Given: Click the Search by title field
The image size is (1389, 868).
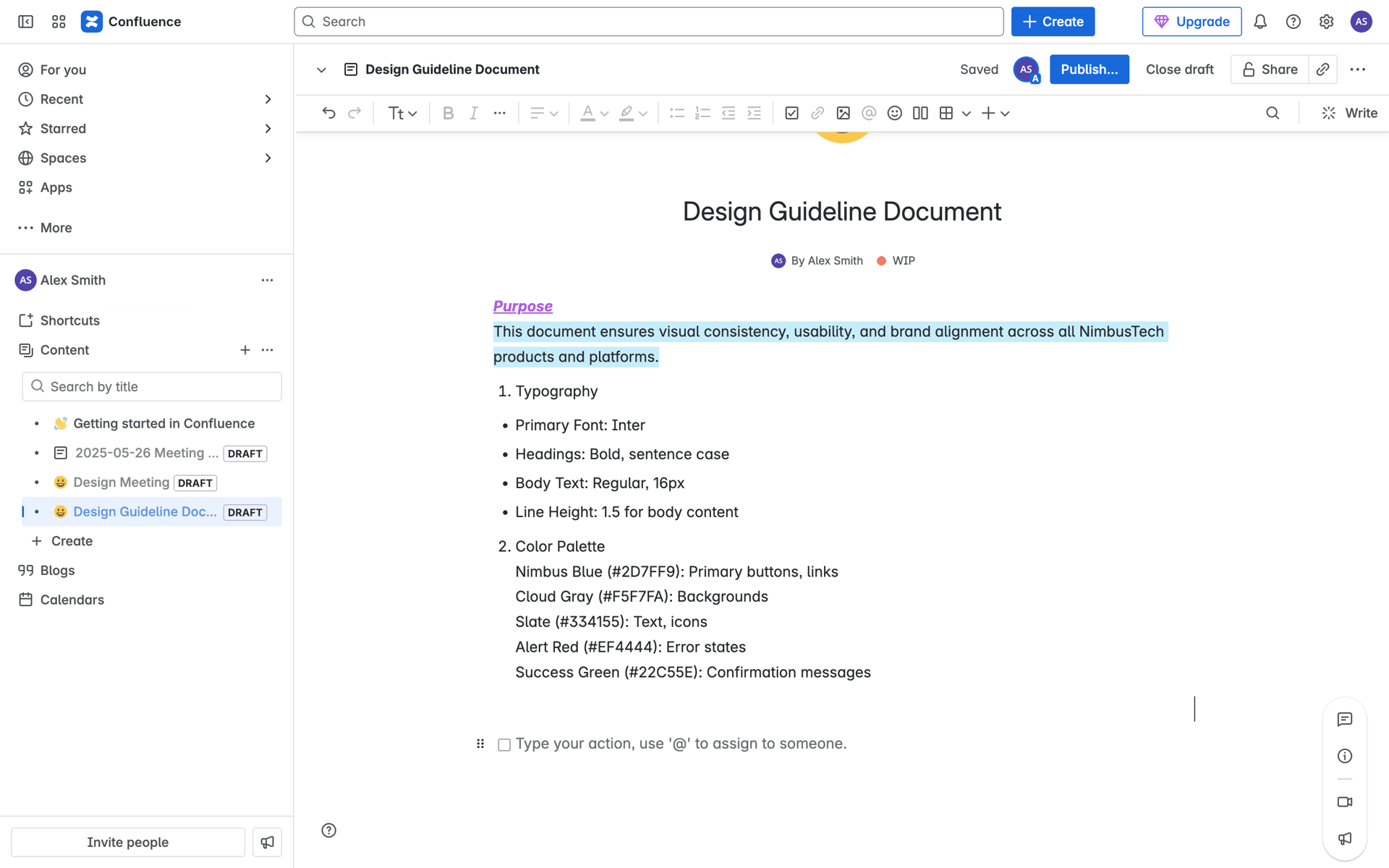Looking at the screenshot, I should (152, 387).
